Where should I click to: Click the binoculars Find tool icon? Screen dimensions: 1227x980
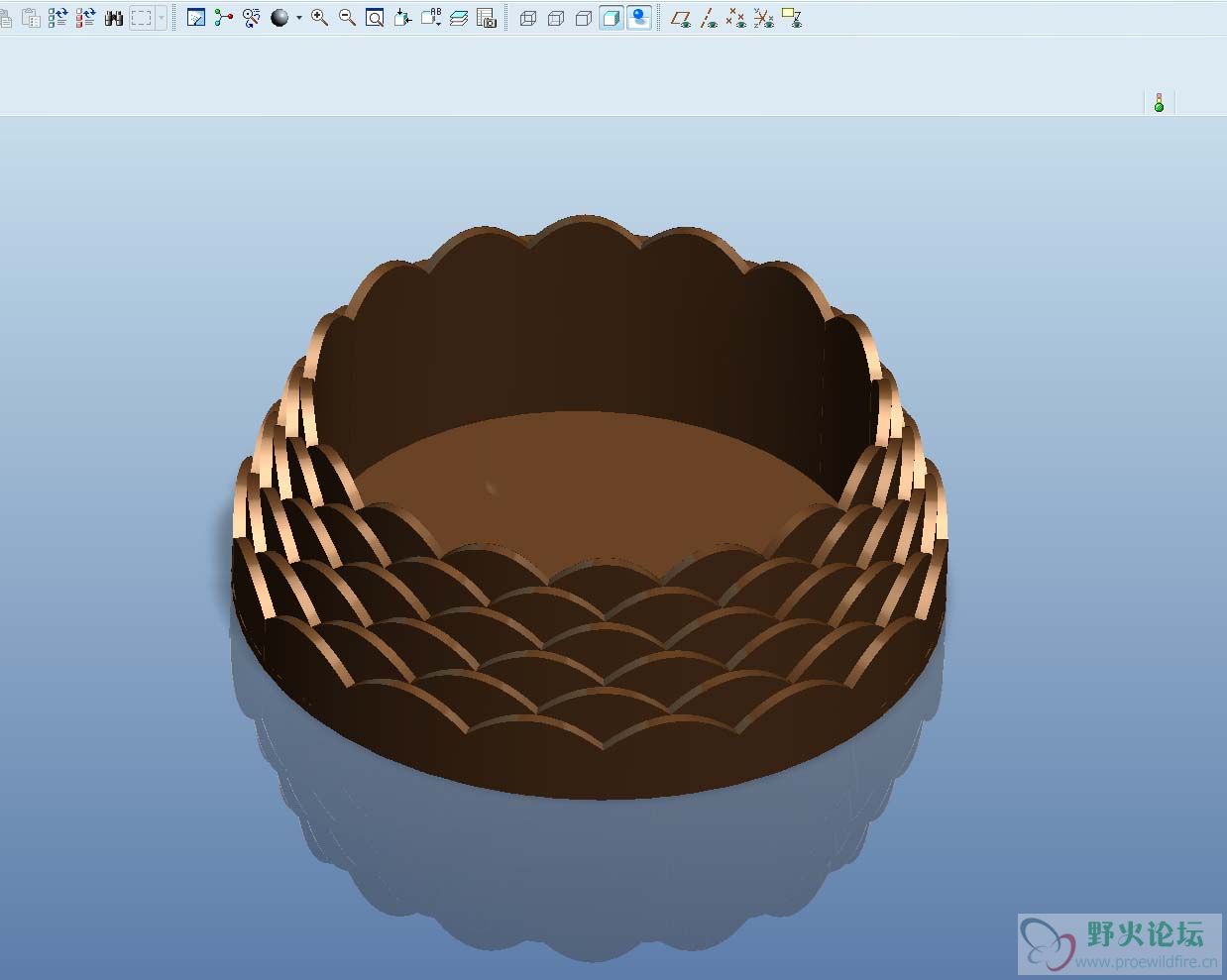[x=114, y=18]
